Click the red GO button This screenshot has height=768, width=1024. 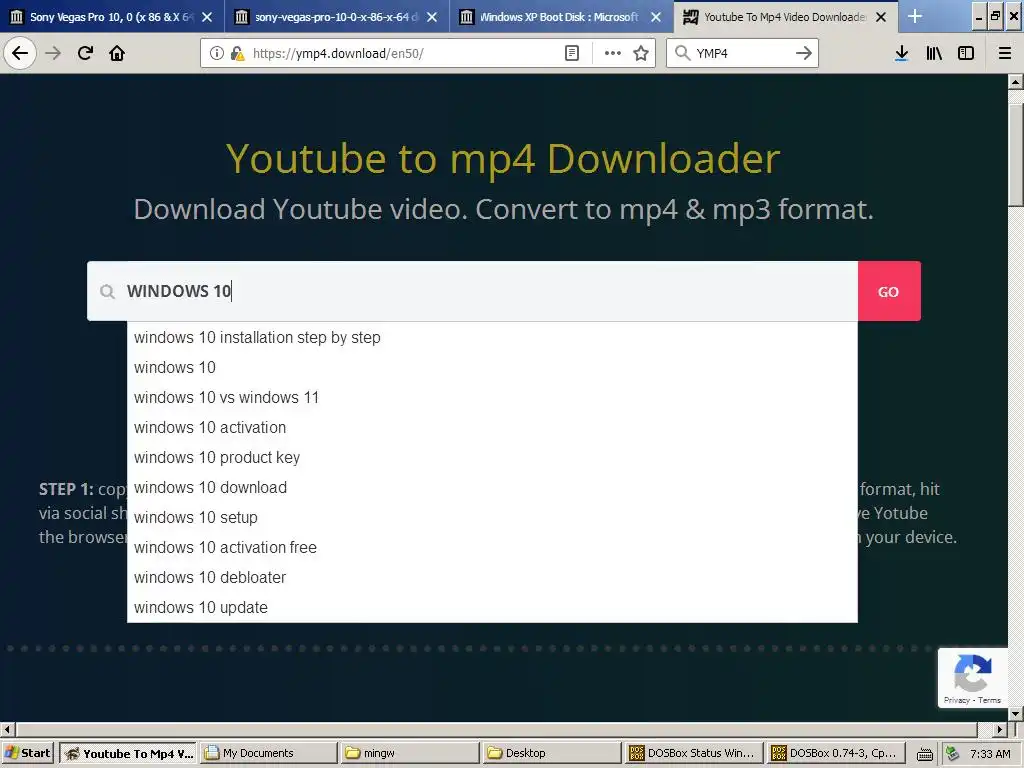(x=889, y=291)
